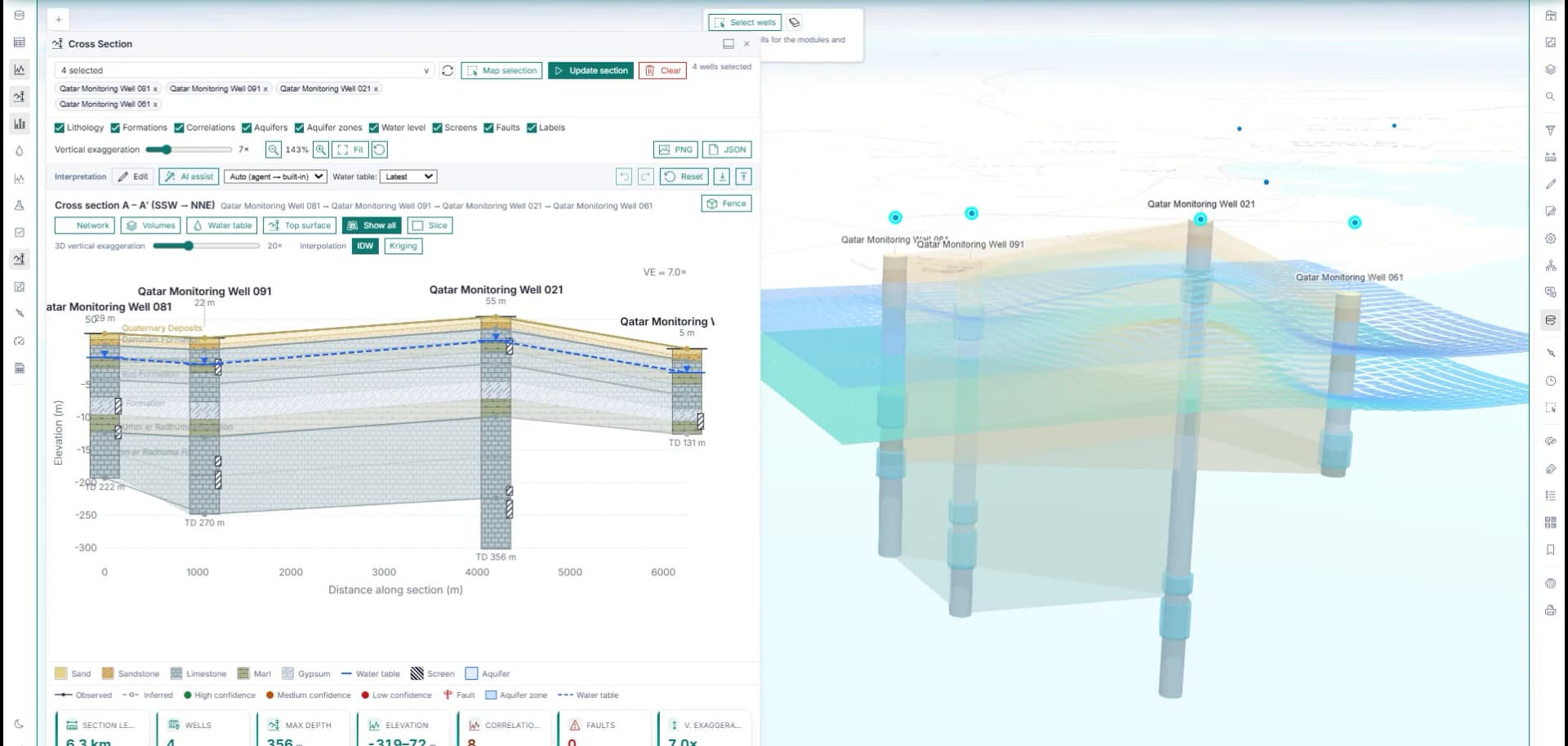This screenshot has height=746, width=1568.
Task: Zoom out the cross section view
Action: (x=274, y=150)
